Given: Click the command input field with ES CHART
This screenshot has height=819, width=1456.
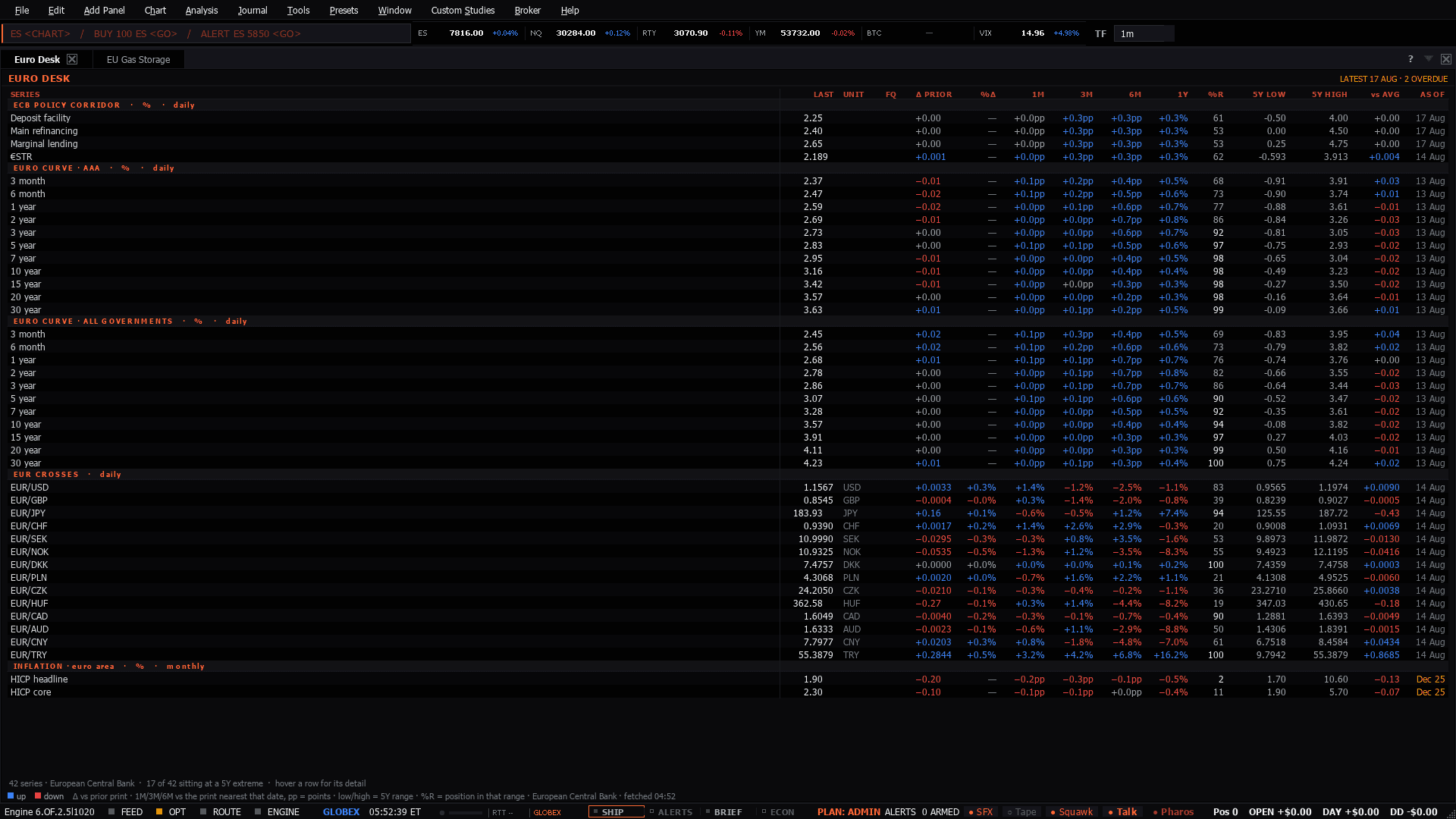Looking at the screenshot, I should (206, 33).
